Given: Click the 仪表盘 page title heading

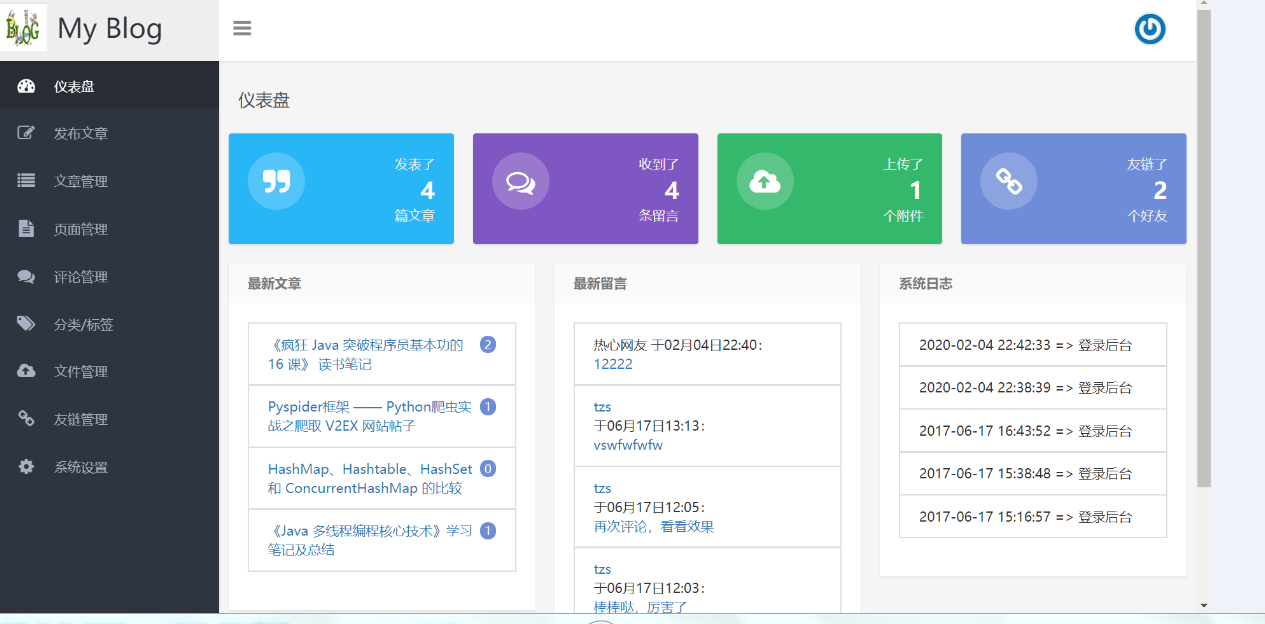Looking at the screenshot, I should tap(264, 100).
